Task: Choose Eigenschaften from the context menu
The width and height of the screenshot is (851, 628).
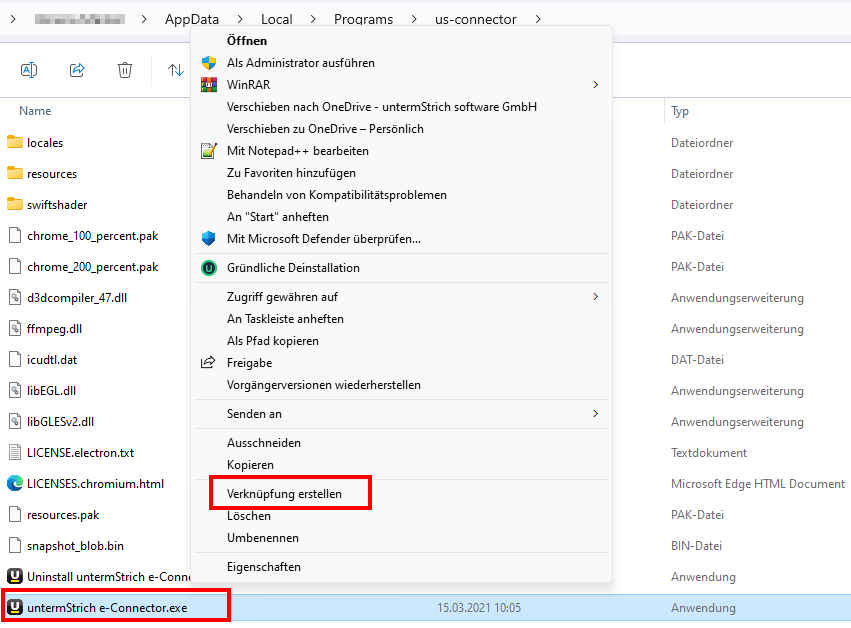Action: click(264, 567)
